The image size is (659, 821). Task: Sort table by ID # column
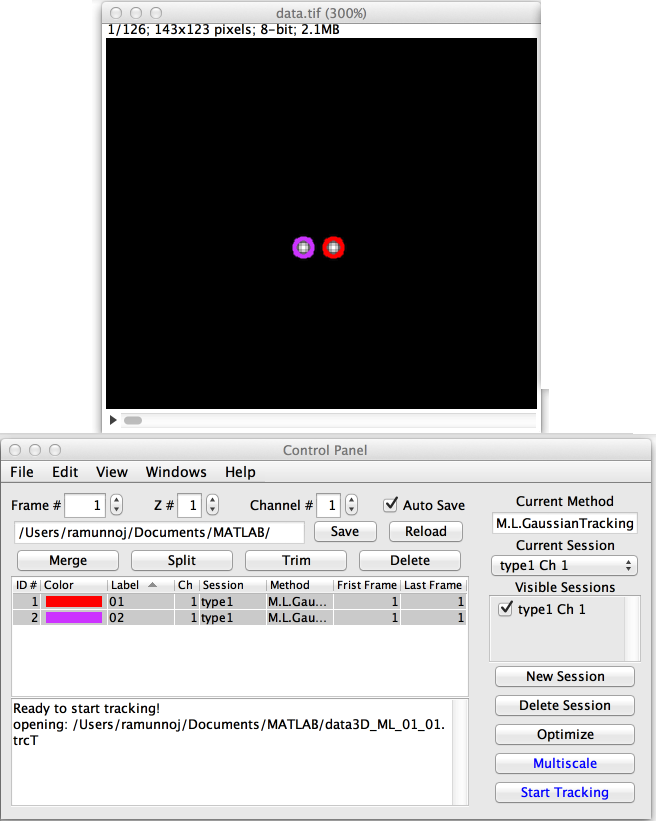(x=26, y=585)
